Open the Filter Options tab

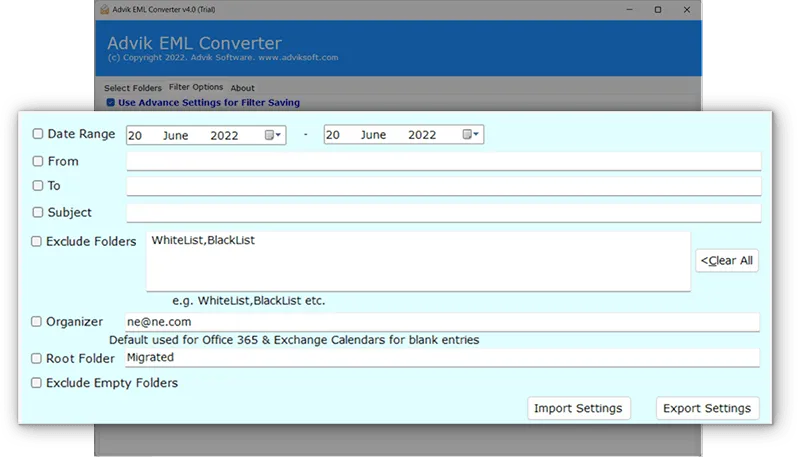tap(196, 87)
